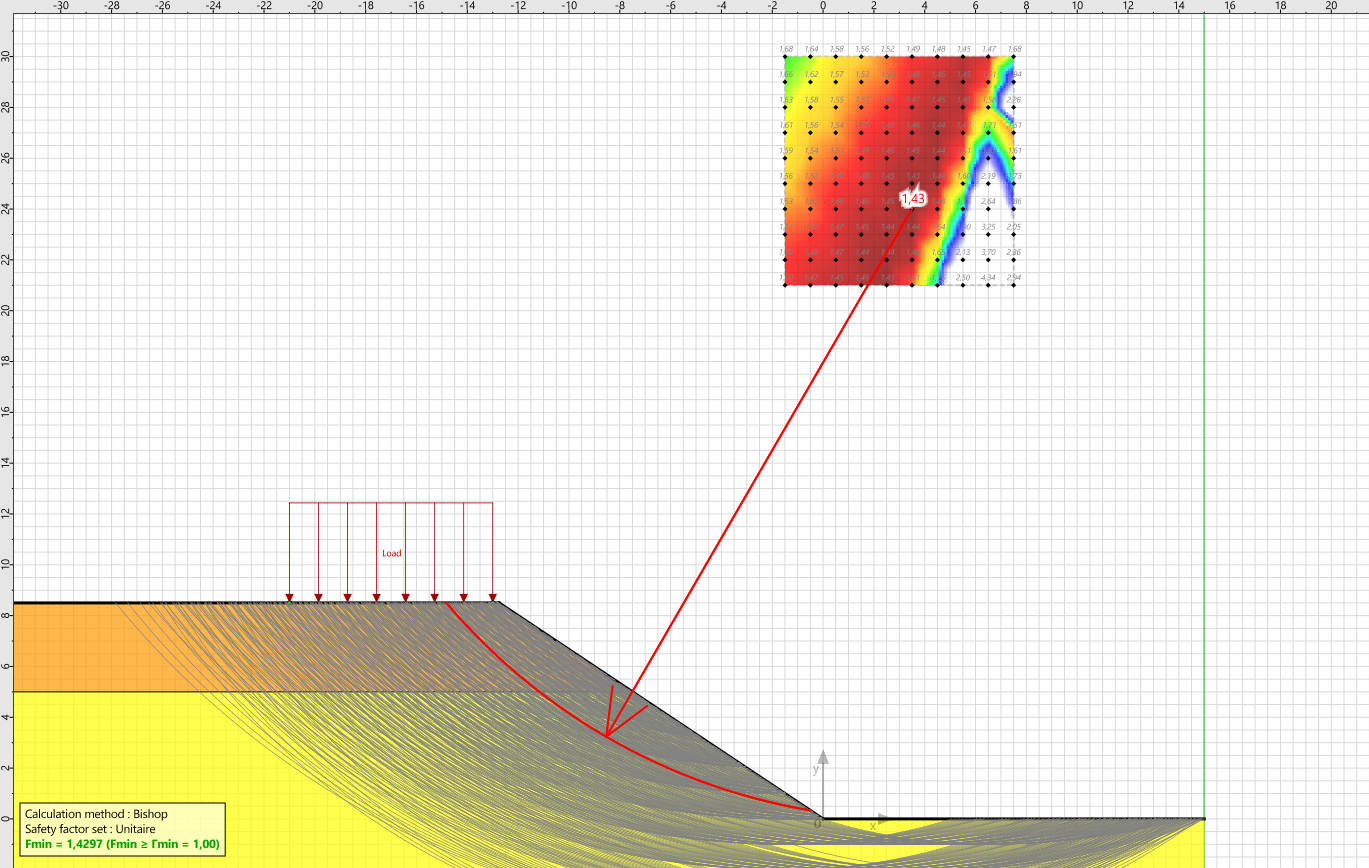This screenshot has width=1369, height=868.
Task: Click the 2,94 value at grid corner
Action: click(x=1014, y=277)
